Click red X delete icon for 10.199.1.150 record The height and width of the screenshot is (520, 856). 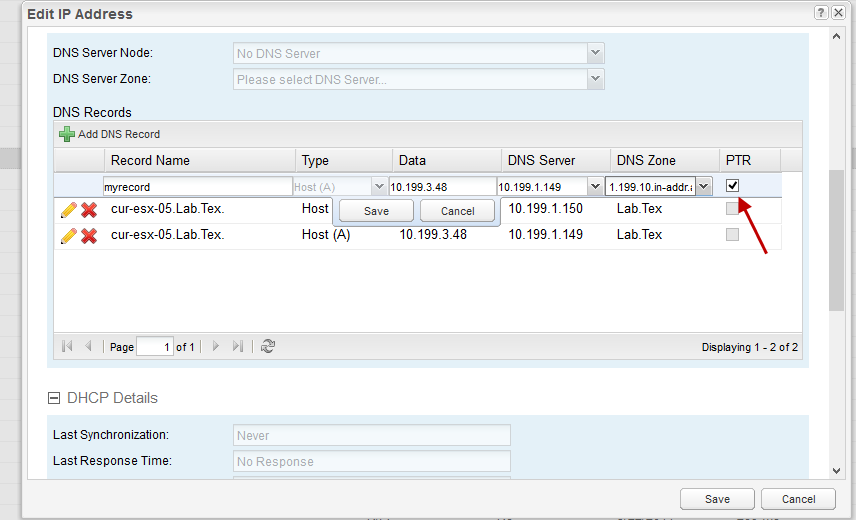(89, 210)
